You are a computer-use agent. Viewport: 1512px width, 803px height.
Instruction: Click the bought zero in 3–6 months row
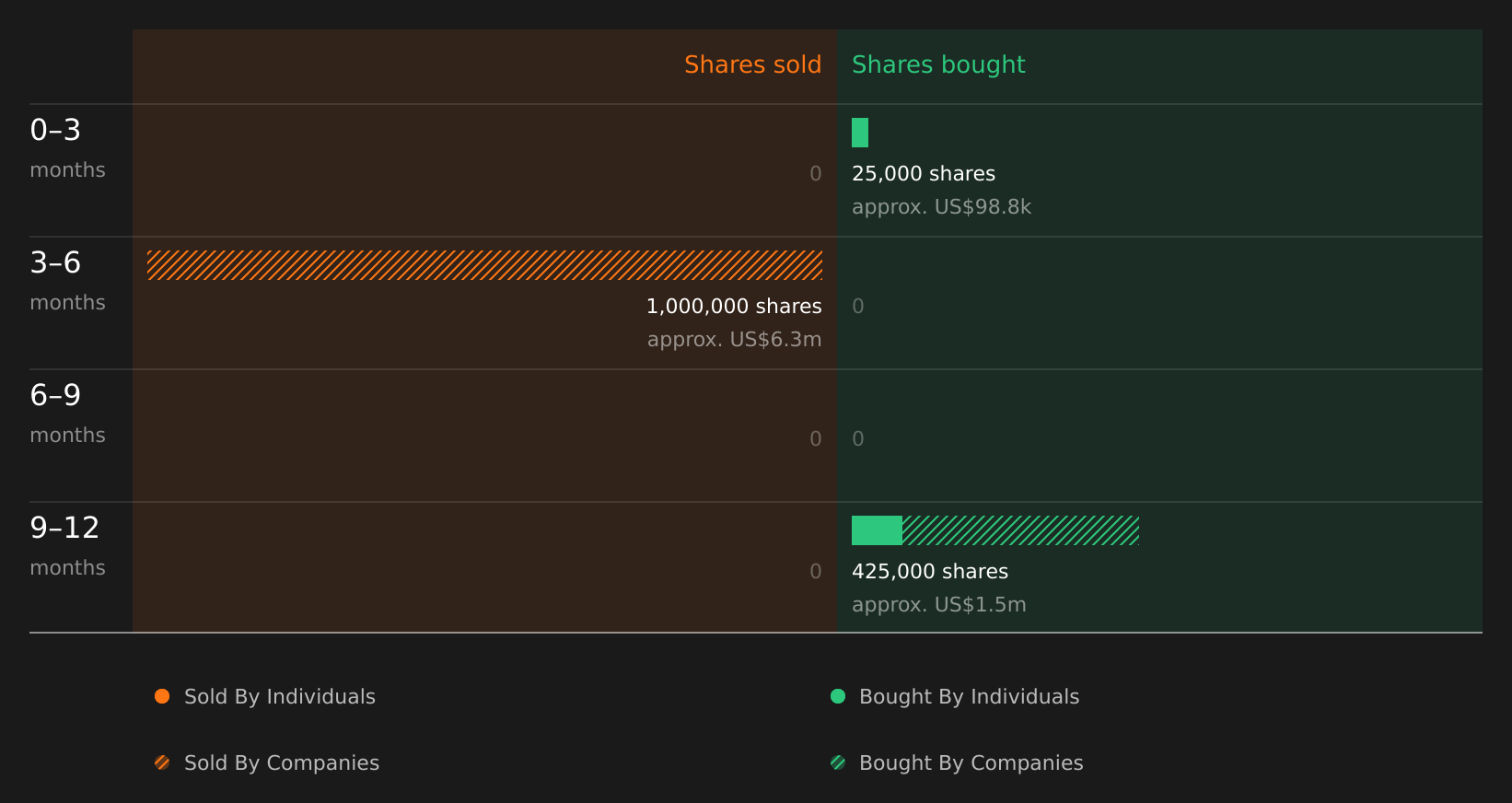[x=858, y=307]
